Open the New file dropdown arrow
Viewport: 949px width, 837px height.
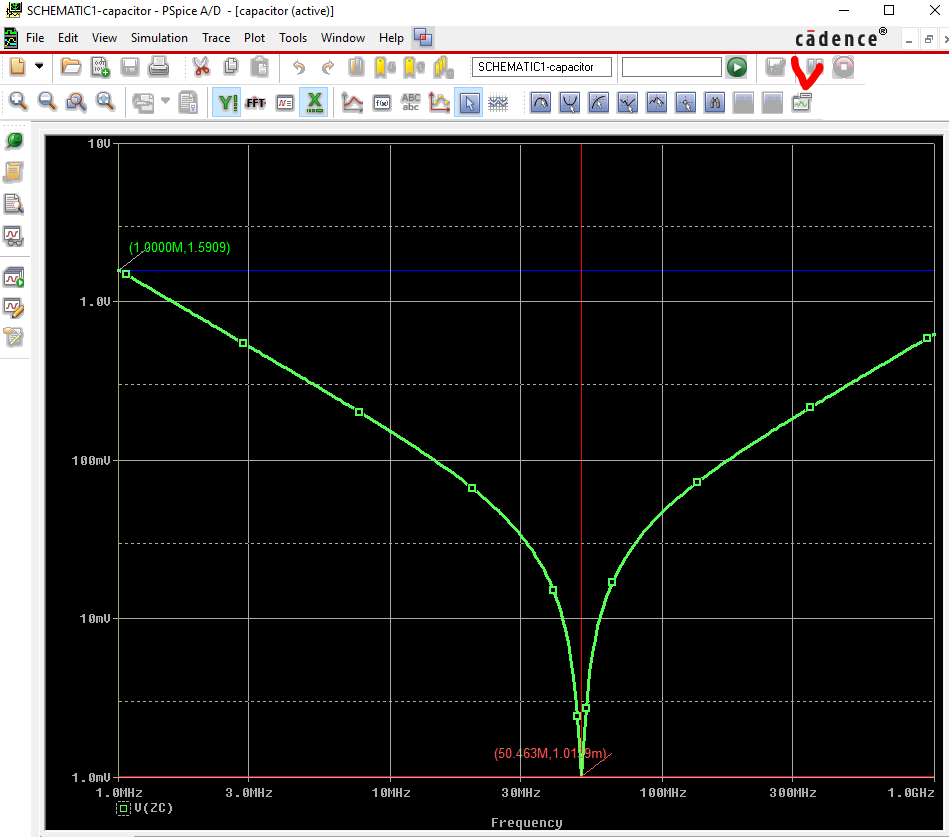pyautogui.click(x=39, y=66)
